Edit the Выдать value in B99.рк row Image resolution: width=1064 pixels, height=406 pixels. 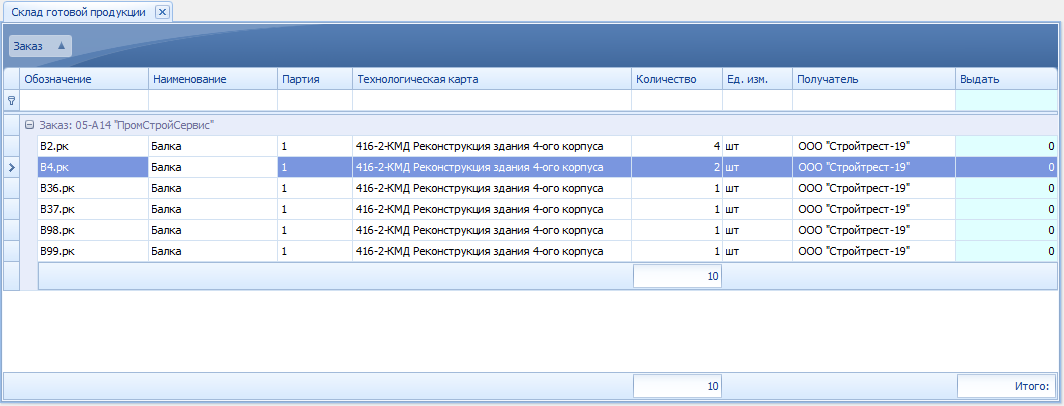click(1006, 251)
